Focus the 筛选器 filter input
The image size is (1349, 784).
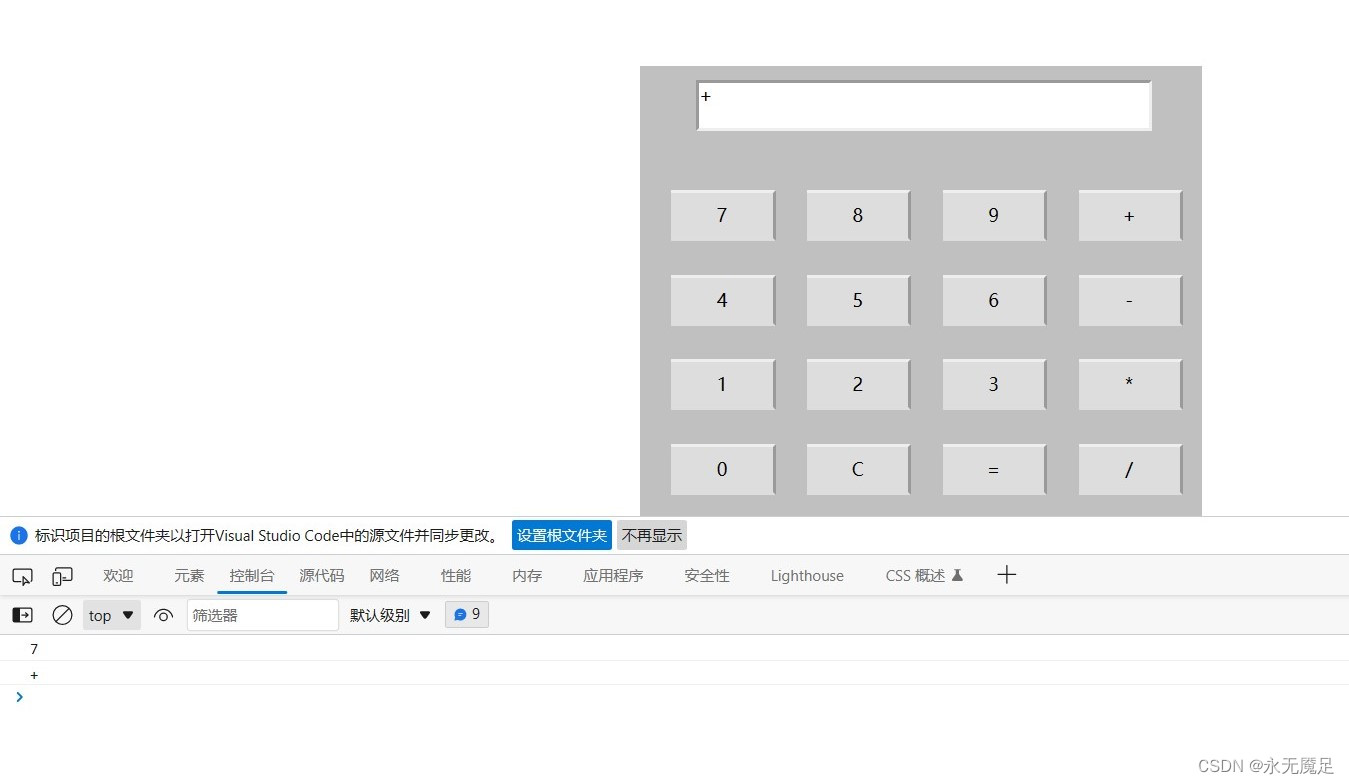263,615
